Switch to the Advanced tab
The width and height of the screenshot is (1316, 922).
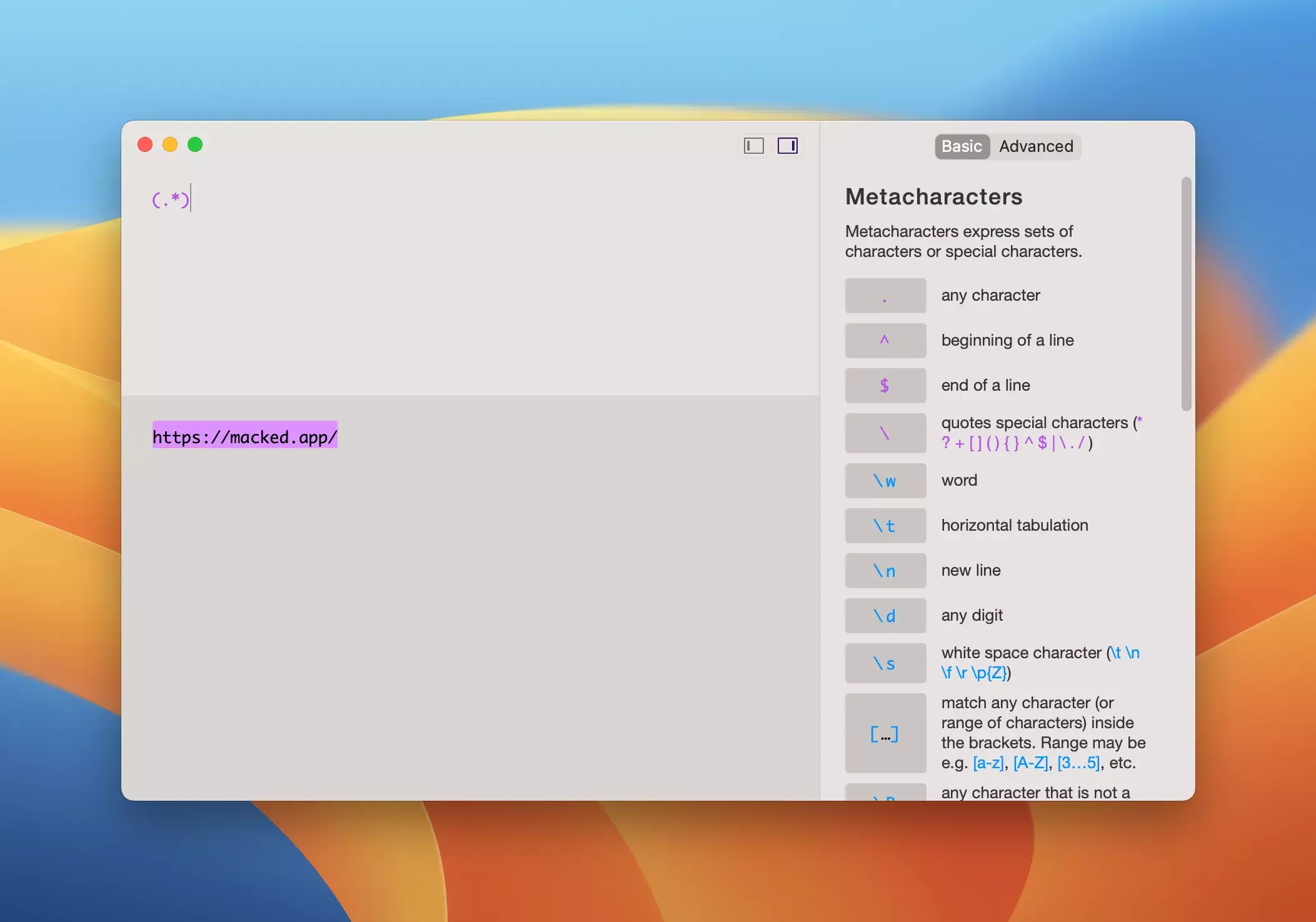click(x=1035, y=146)
